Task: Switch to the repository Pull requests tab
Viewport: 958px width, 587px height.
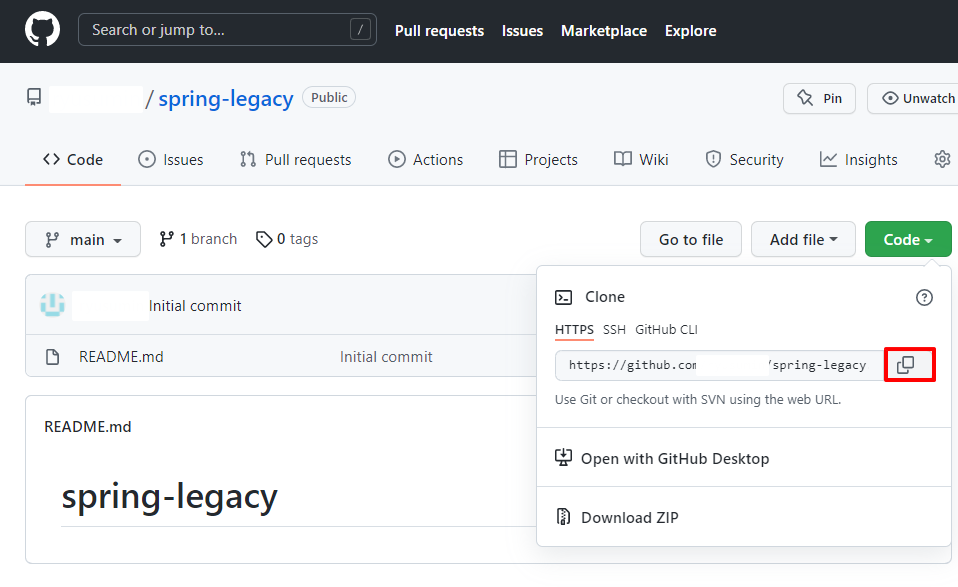Action: pos(296,159)
